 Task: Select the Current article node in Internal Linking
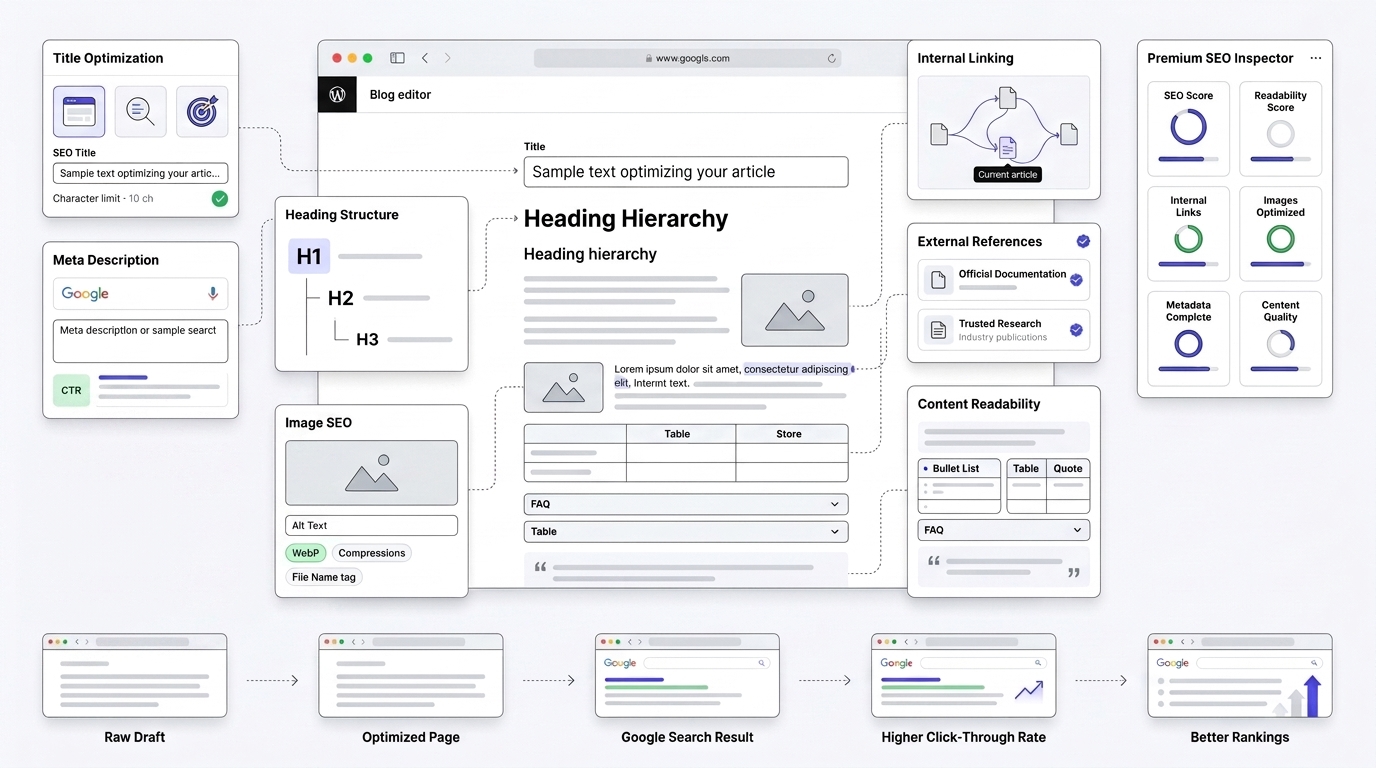1007,148
